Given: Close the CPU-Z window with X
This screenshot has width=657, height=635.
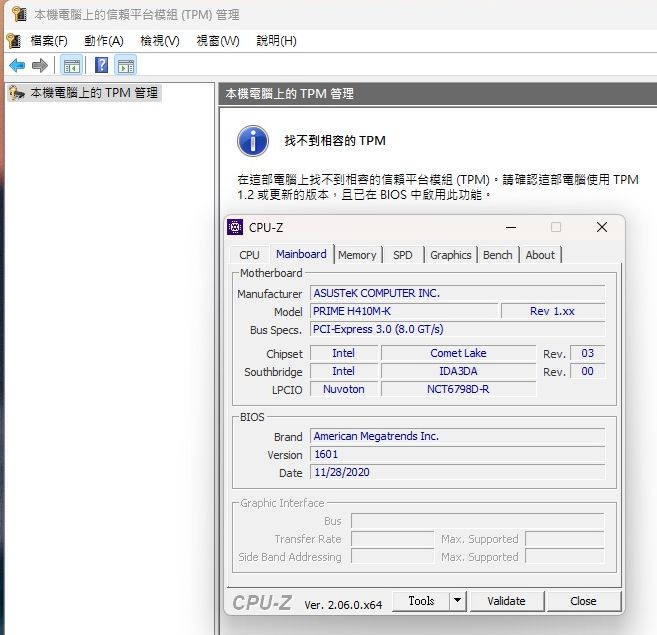Looking at the screenshot, I should [x=602, y=227].
